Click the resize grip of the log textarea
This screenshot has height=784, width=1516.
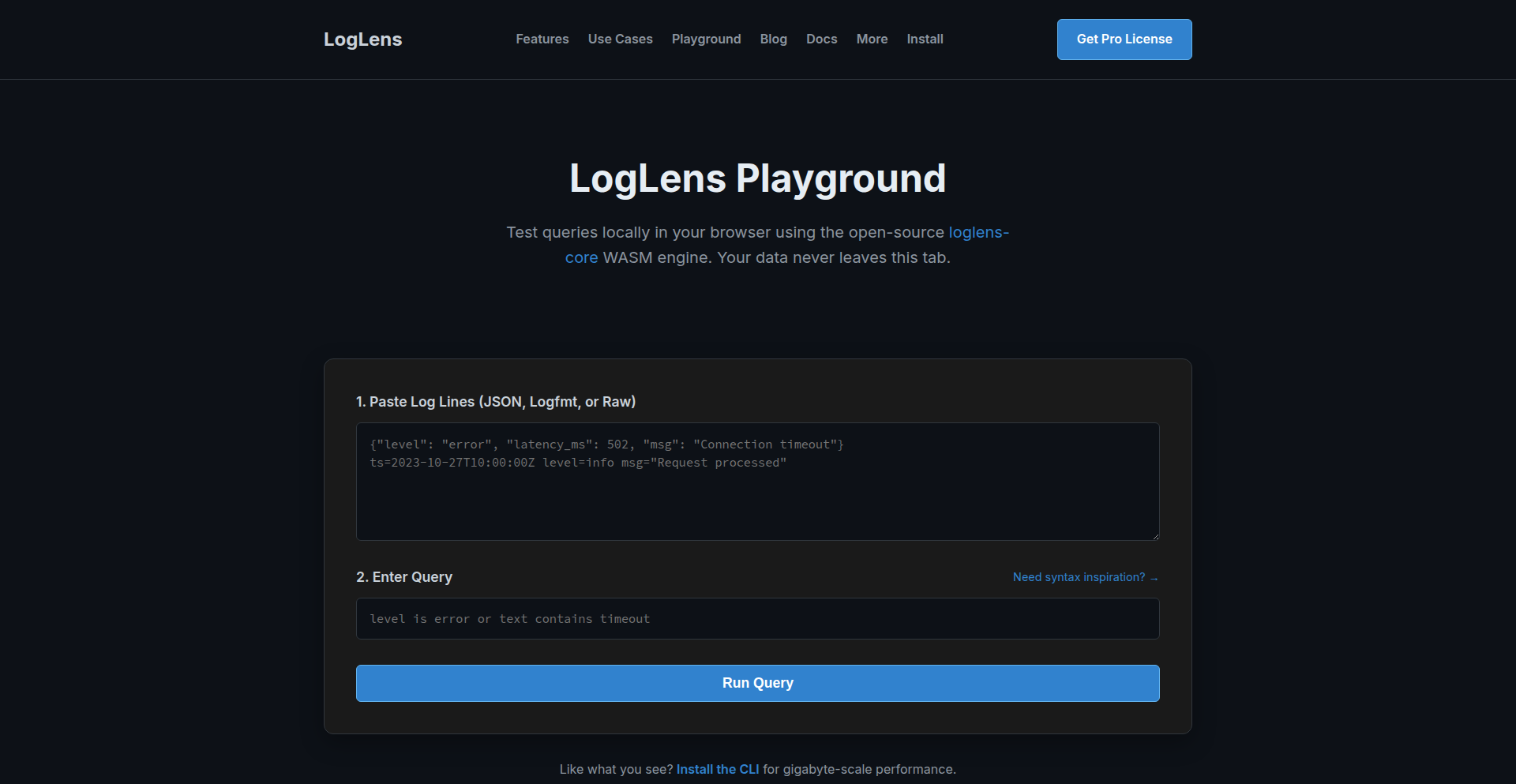[1155, 535]
